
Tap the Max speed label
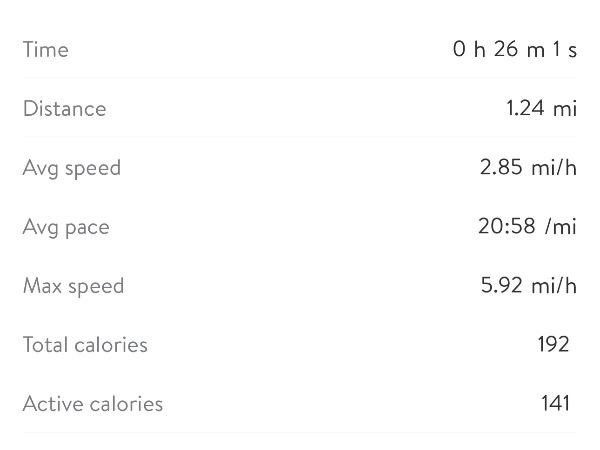coord(73,286)
